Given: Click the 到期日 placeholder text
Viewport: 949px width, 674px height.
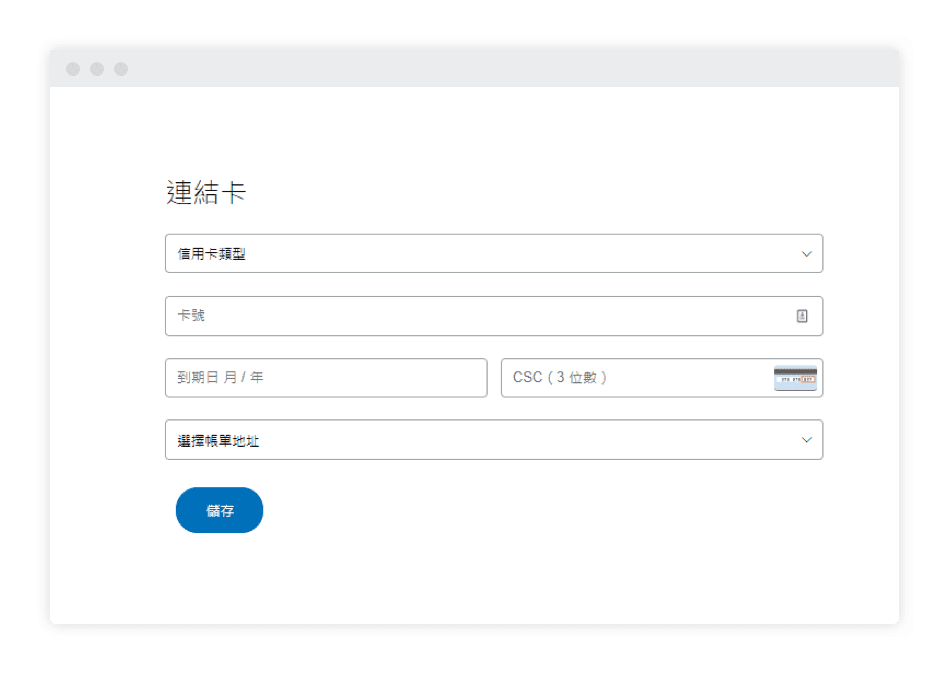Looking at the screenshot, I should click(x=221, y=378).
